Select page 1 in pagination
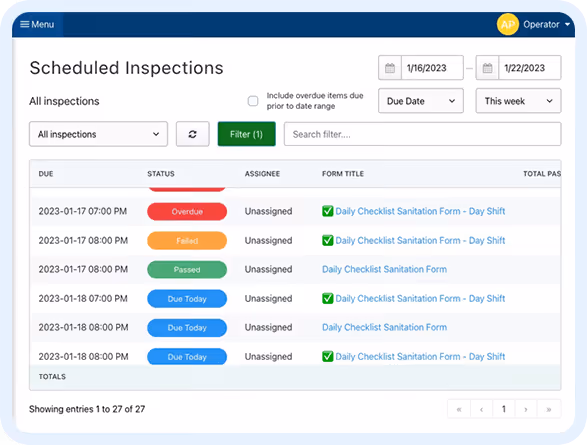587x445 pixels. click(504, 409)
